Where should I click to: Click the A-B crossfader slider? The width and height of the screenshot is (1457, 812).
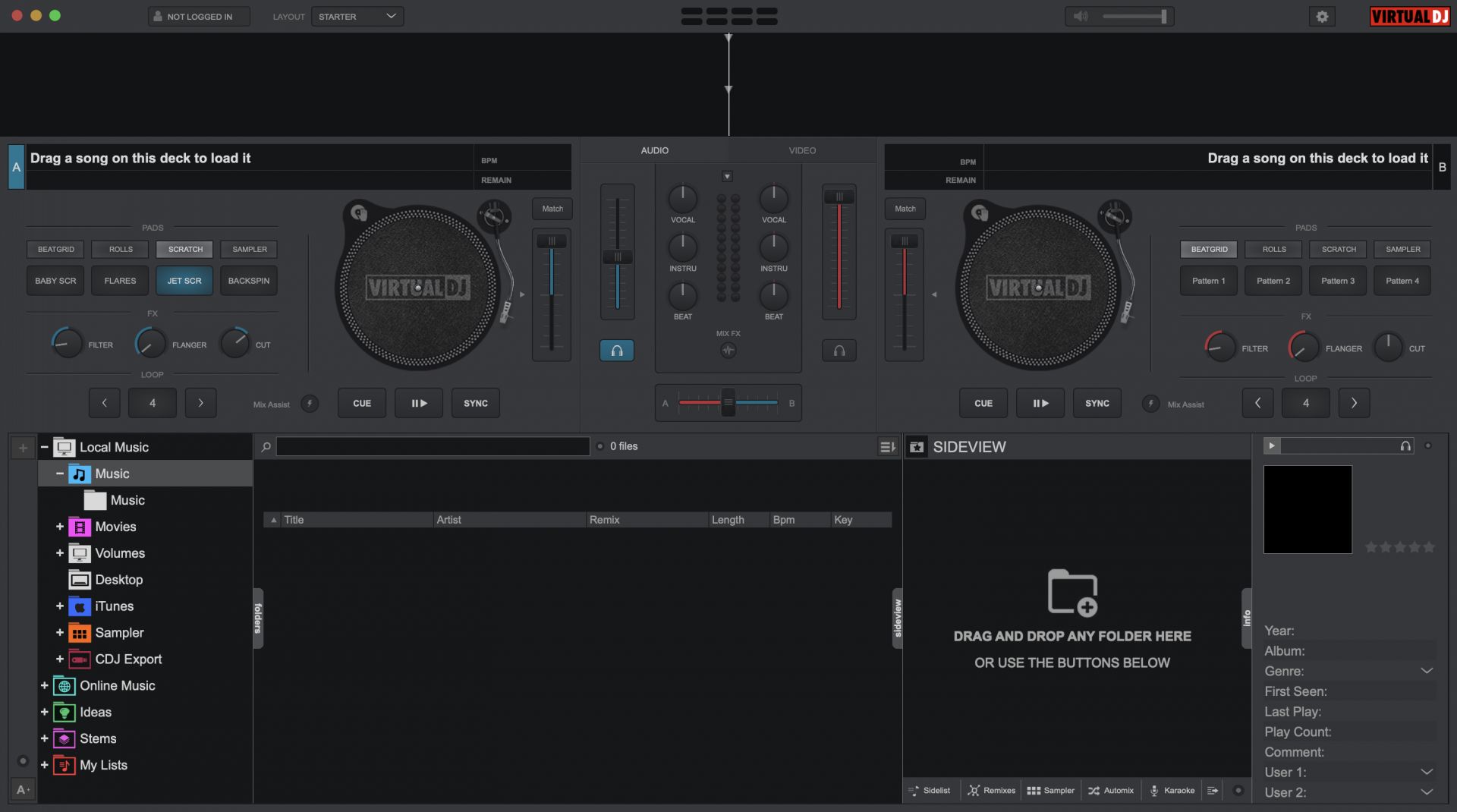coord(728,403)
